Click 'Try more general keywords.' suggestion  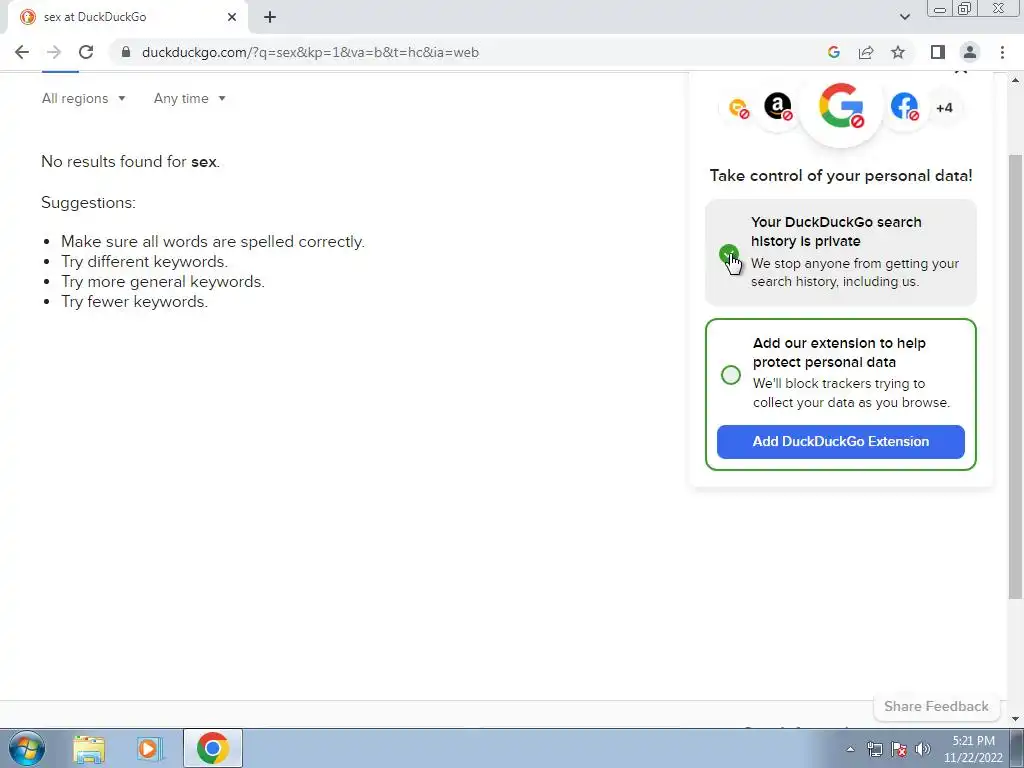pos(163,281)
